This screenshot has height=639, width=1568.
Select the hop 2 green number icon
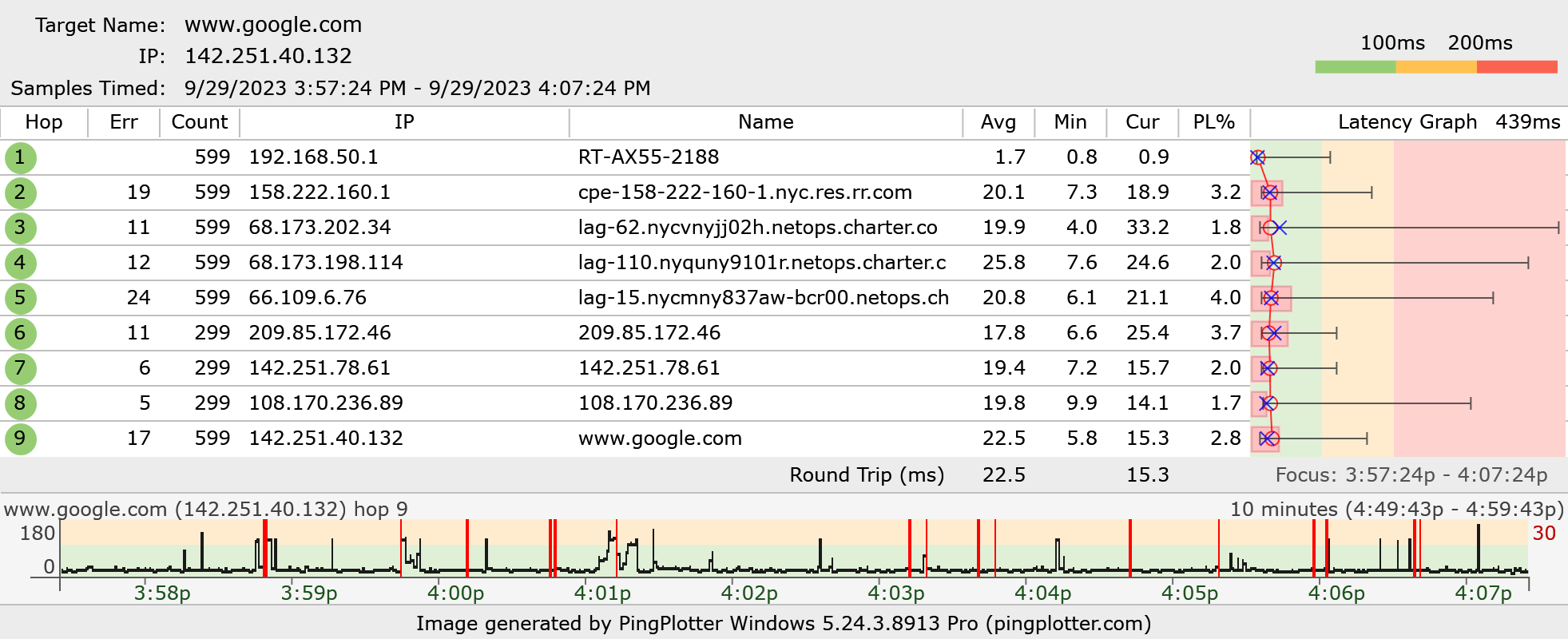click(20, 192)
